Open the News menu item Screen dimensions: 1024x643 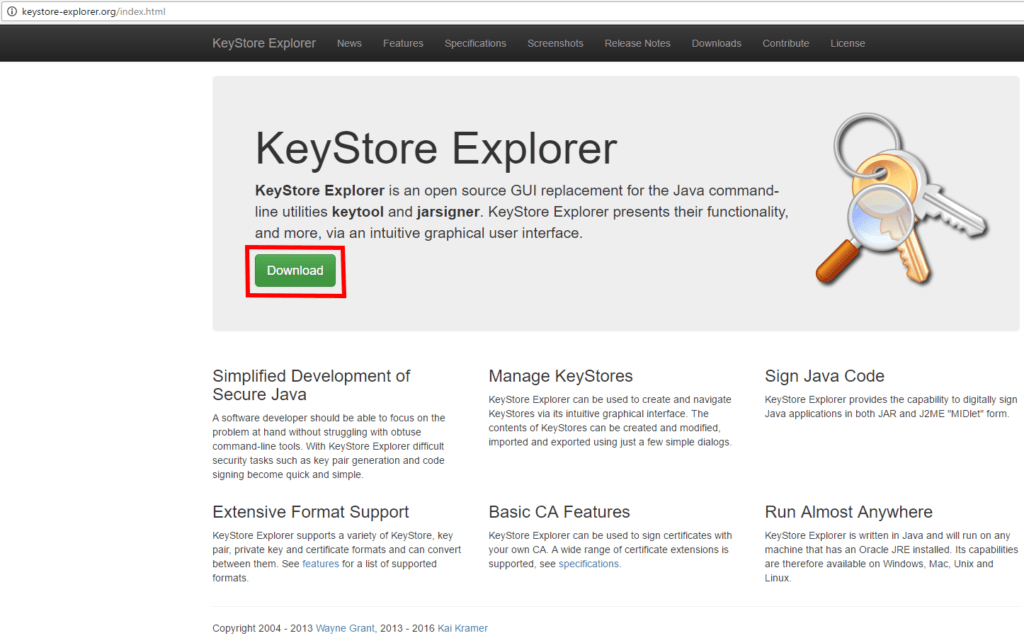click(349, 43)
